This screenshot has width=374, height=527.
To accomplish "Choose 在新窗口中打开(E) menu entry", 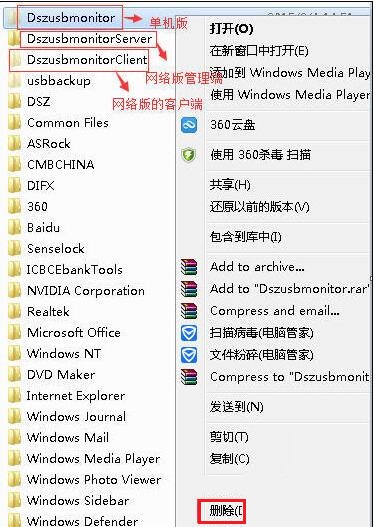I will 259,51.
